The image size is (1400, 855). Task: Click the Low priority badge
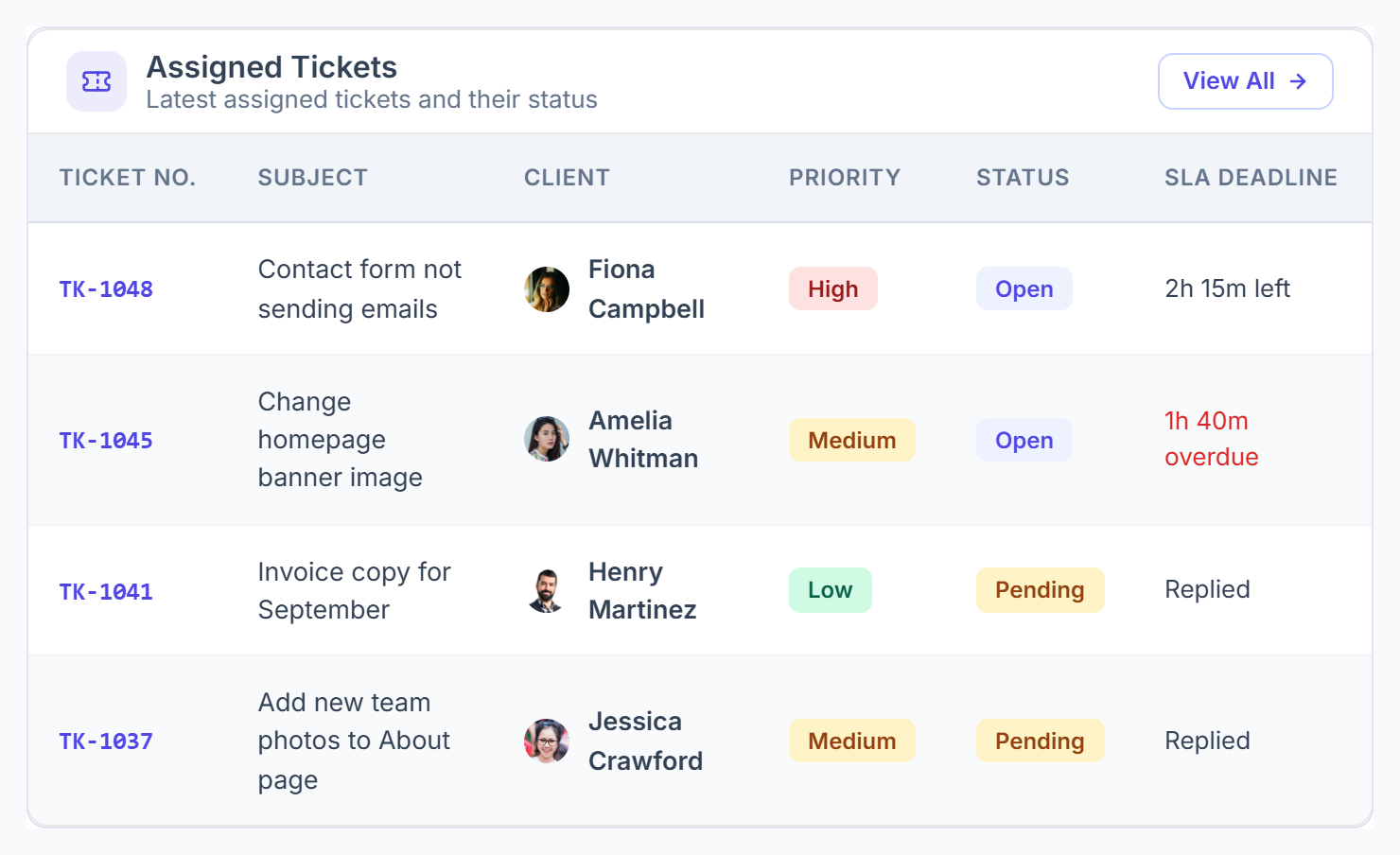(x=831, y=590)
